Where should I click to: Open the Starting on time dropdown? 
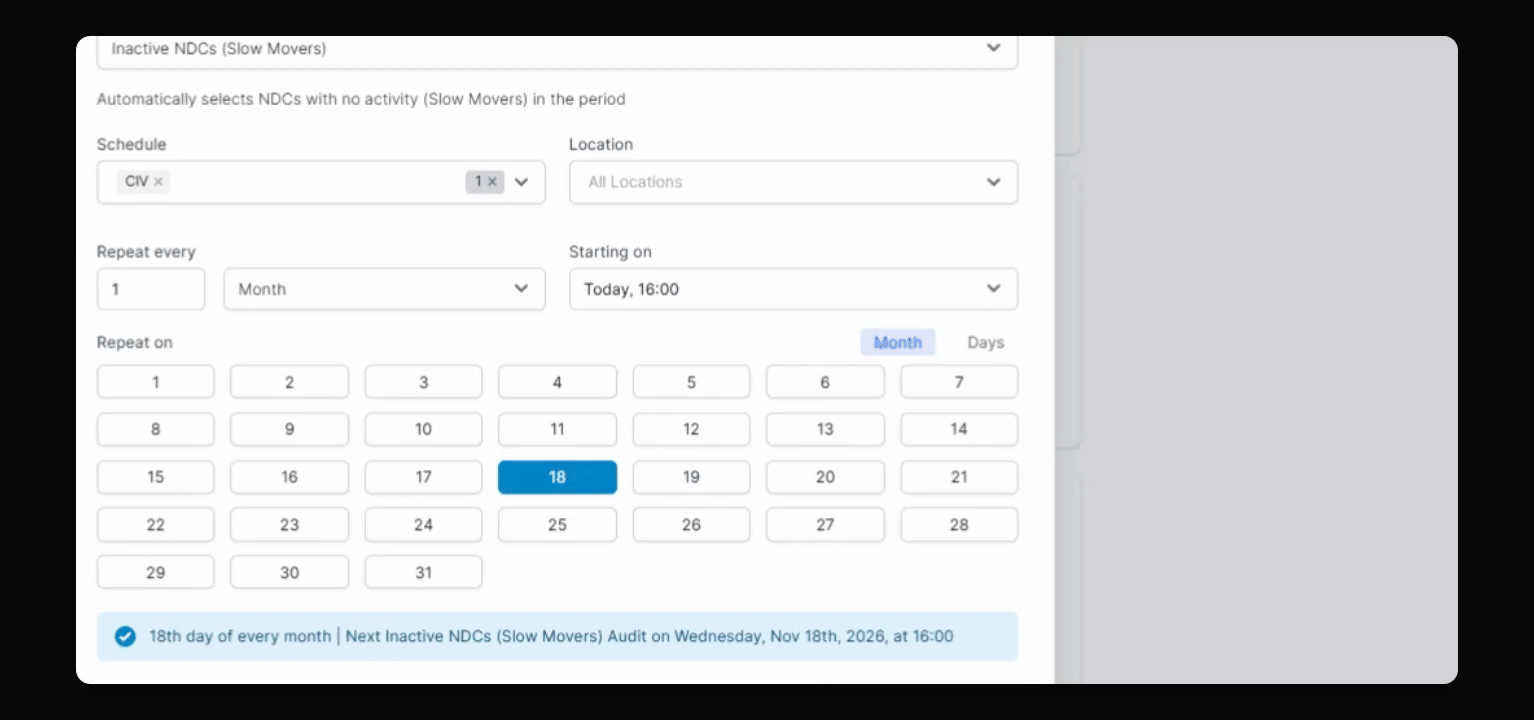793,289
